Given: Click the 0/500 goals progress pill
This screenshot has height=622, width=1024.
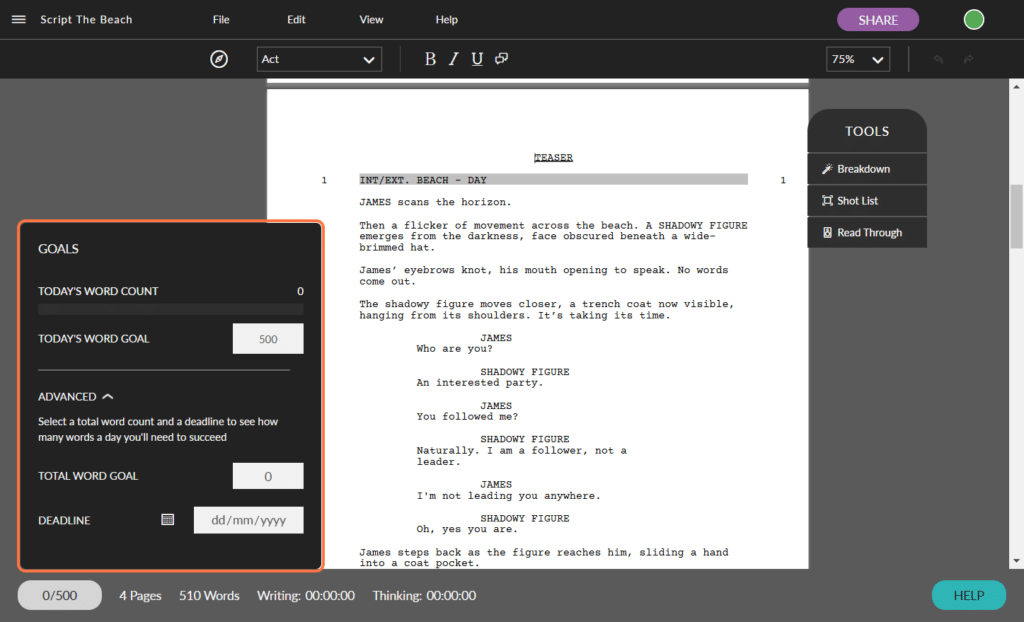Looking at the screenshot, I should (59, 595).
